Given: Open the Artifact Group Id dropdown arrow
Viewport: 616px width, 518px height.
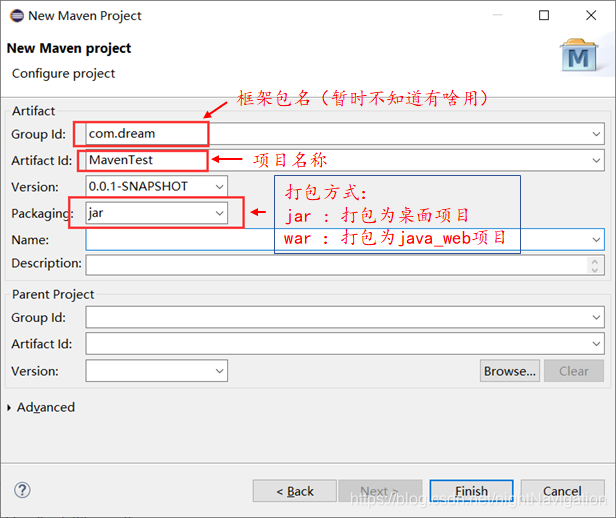Looking at the screenshot, I should click(596, 134).
